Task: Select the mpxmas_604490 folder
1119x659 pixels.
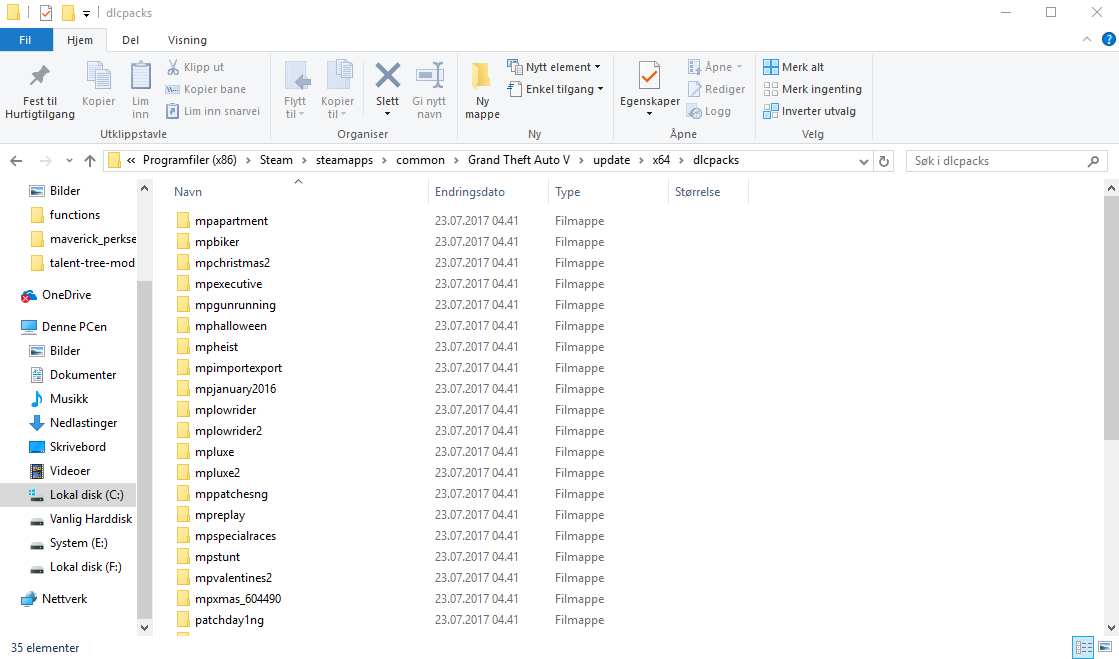Action: tap(238, 599)
